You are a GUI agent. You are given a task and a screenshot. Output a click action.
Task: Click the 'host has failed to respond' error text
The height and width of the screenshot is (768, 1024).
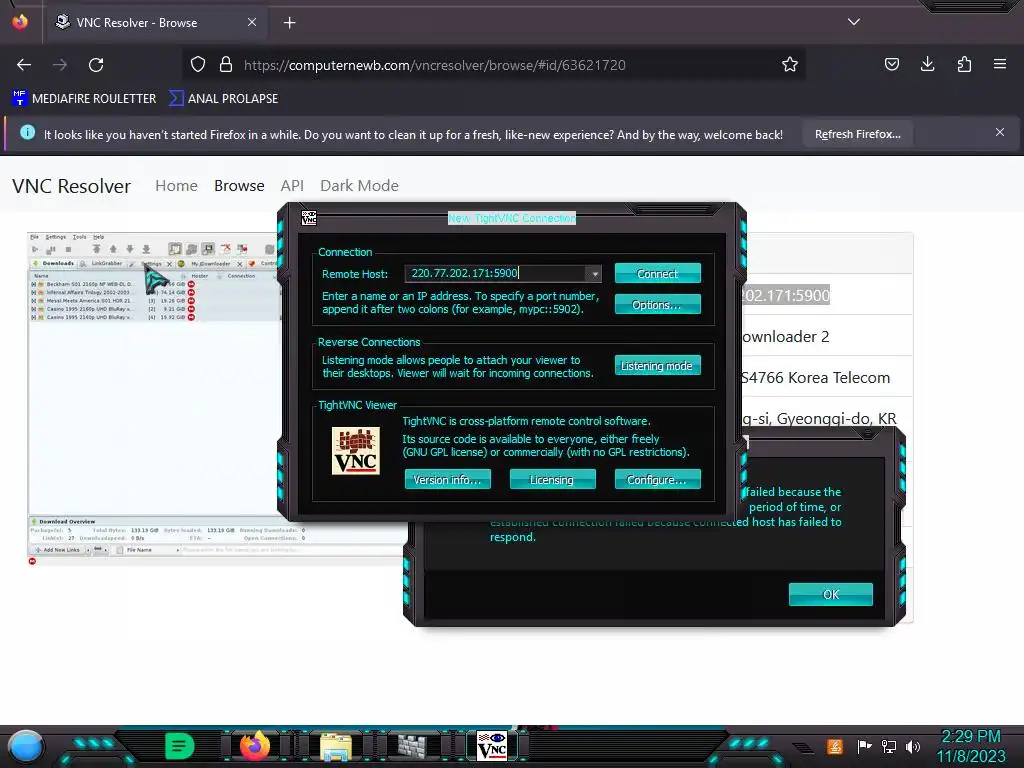pos(665,529)
